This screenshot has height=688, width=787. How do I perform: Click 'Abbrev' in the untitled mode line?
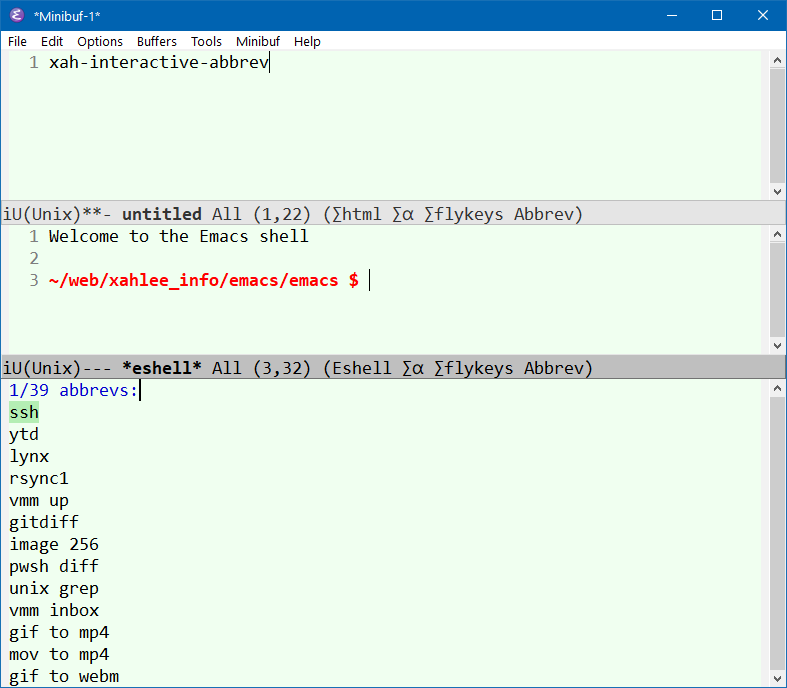pos(544,214)
